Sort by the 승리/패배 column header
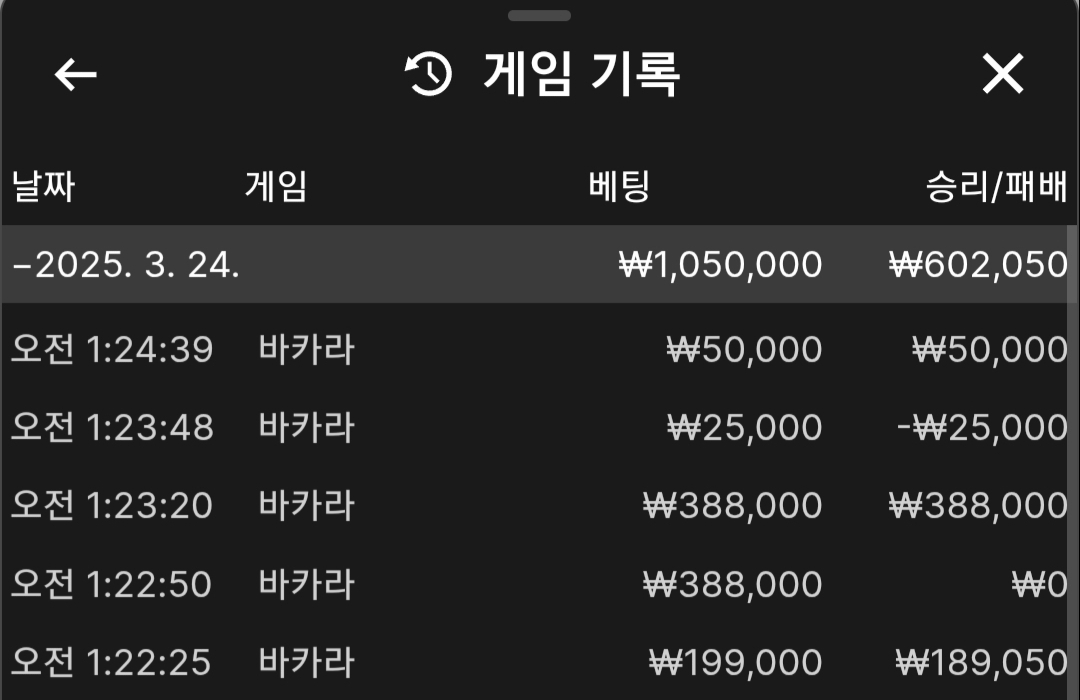Image resolution: width=1080 pixels, height=700 pixels. coord(997,188)
